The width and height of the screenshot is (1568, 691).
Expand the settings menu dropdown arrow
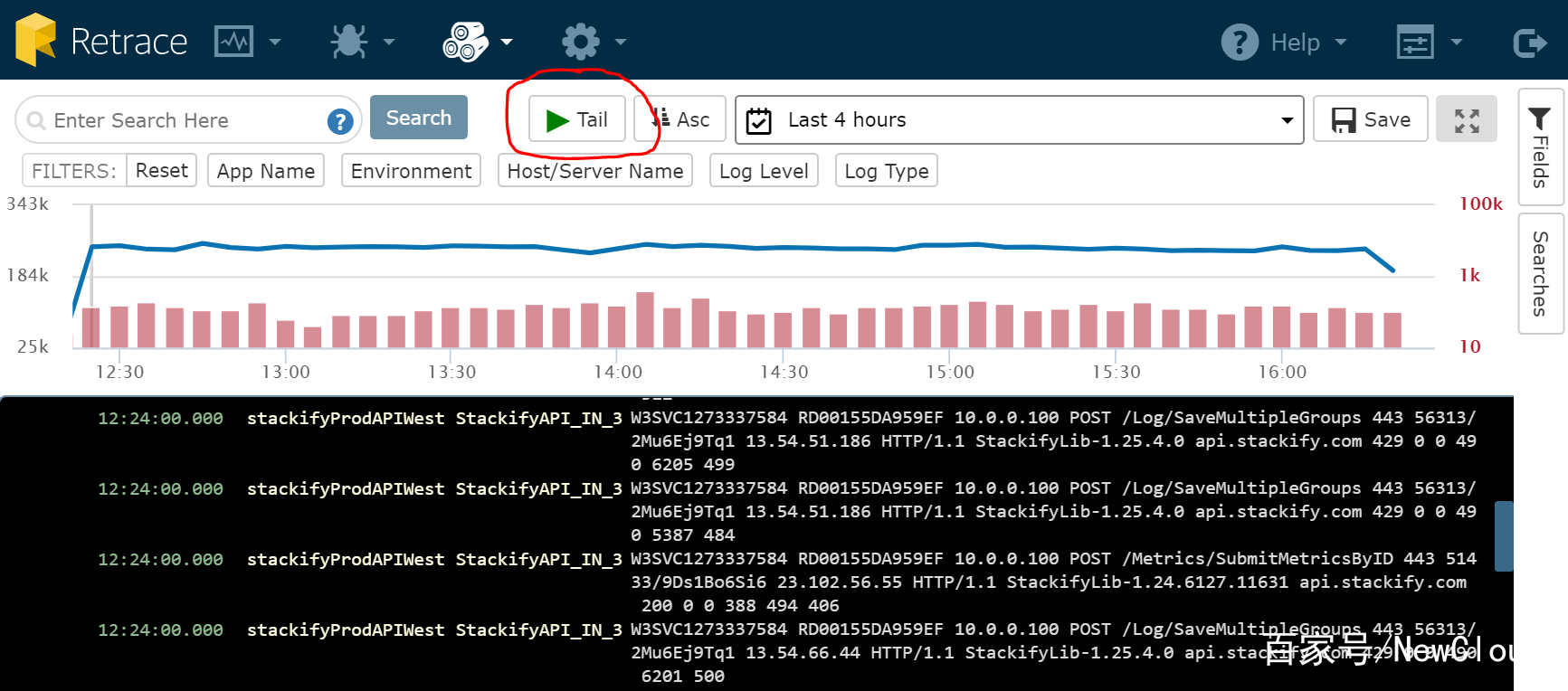[x=621, y=42]
